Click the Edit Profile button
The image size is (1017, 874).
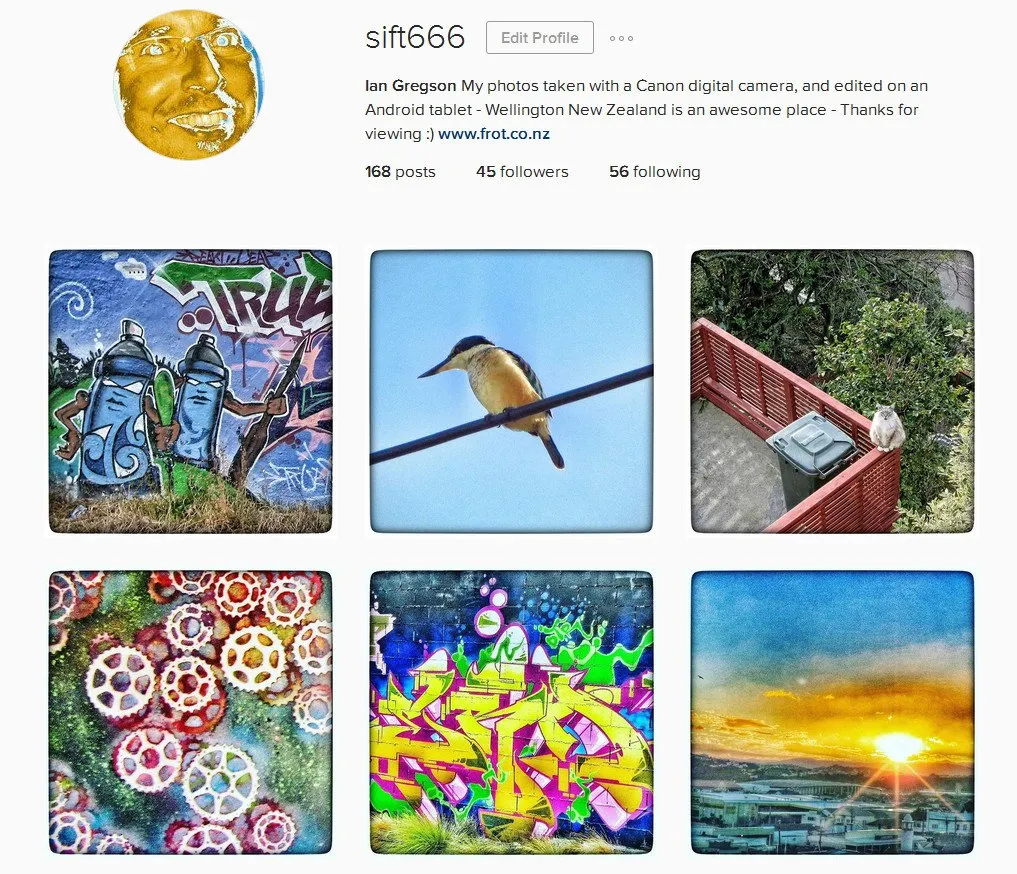[x=540, y=38]
